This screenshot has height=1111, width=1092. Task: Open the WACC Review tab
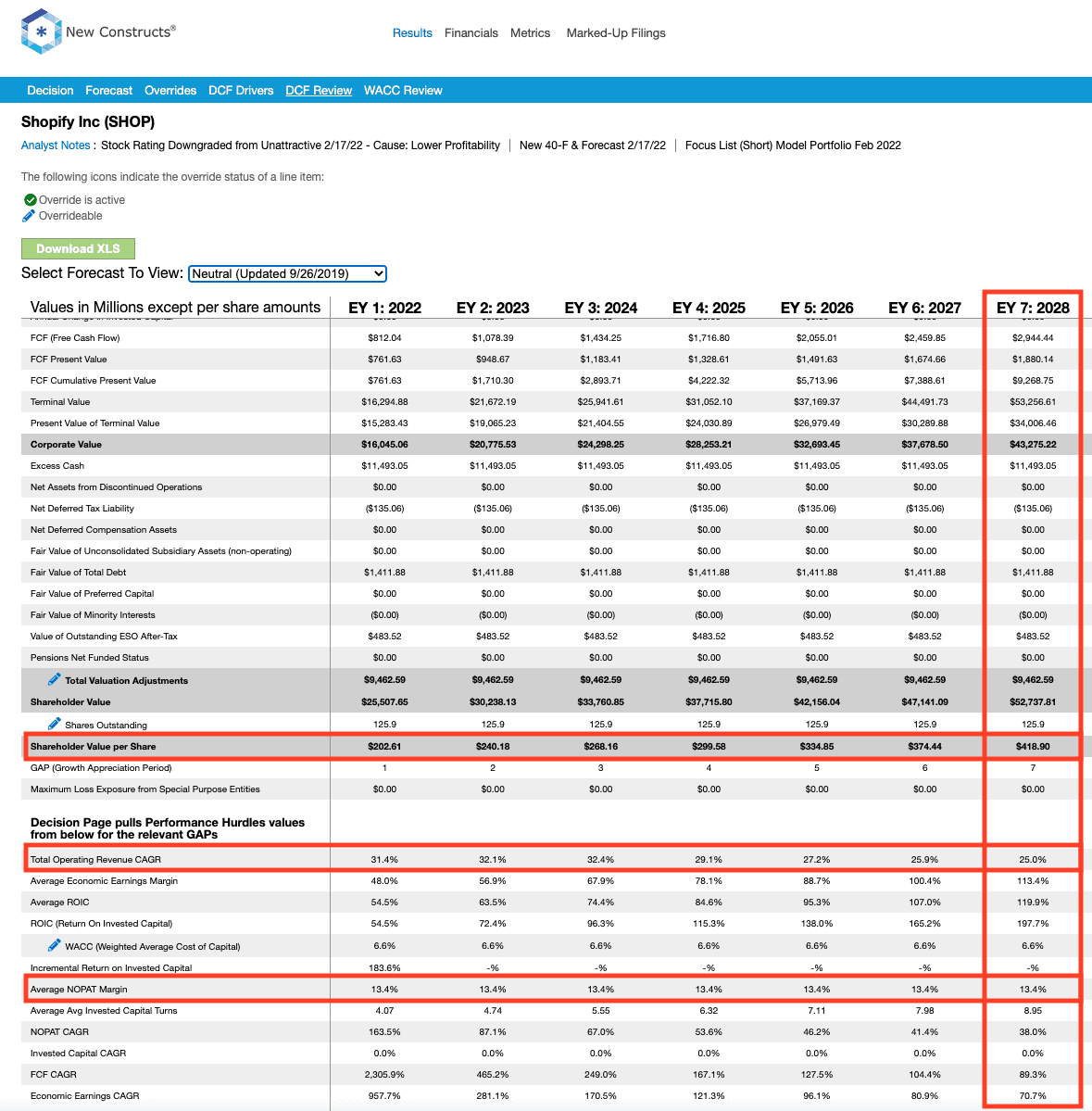pos(403,90)
